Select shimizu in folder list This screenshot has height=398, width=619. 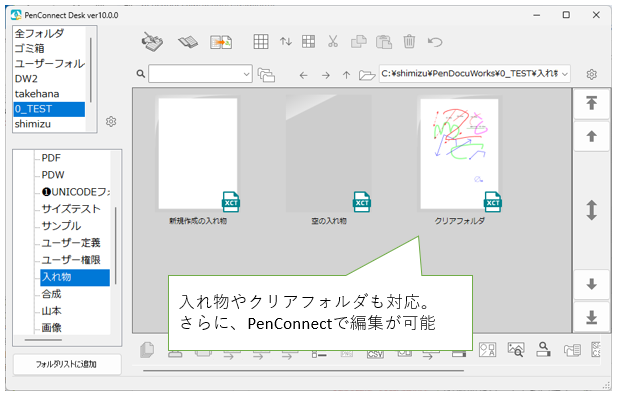coord(49,124)
